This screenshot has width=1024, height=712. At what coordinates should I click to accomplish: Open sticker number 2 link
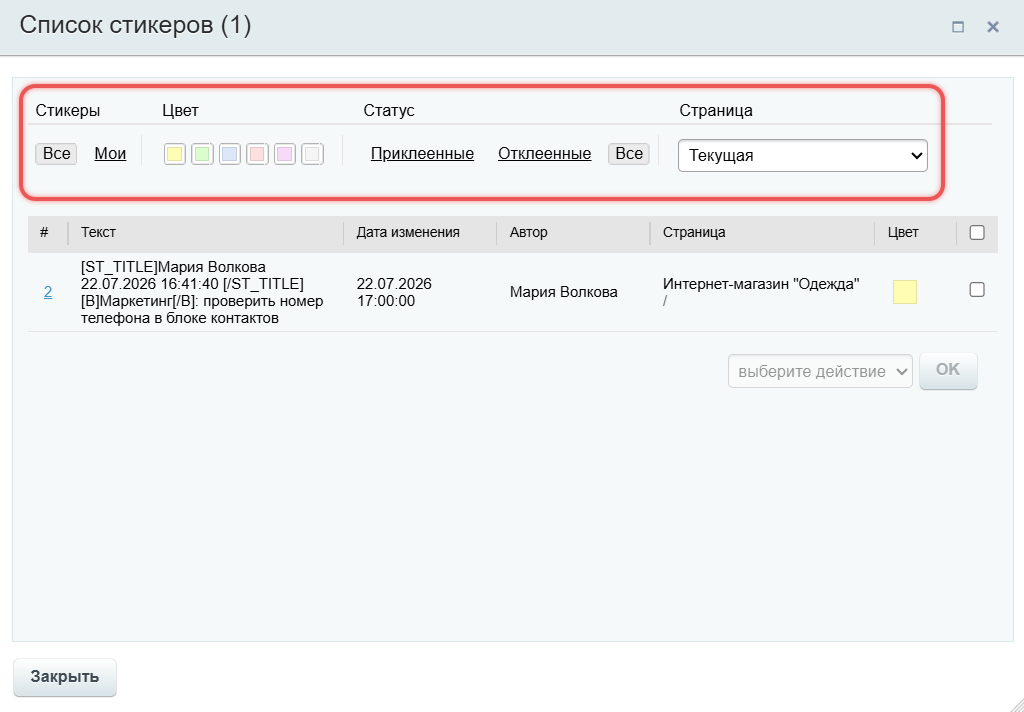48,292
